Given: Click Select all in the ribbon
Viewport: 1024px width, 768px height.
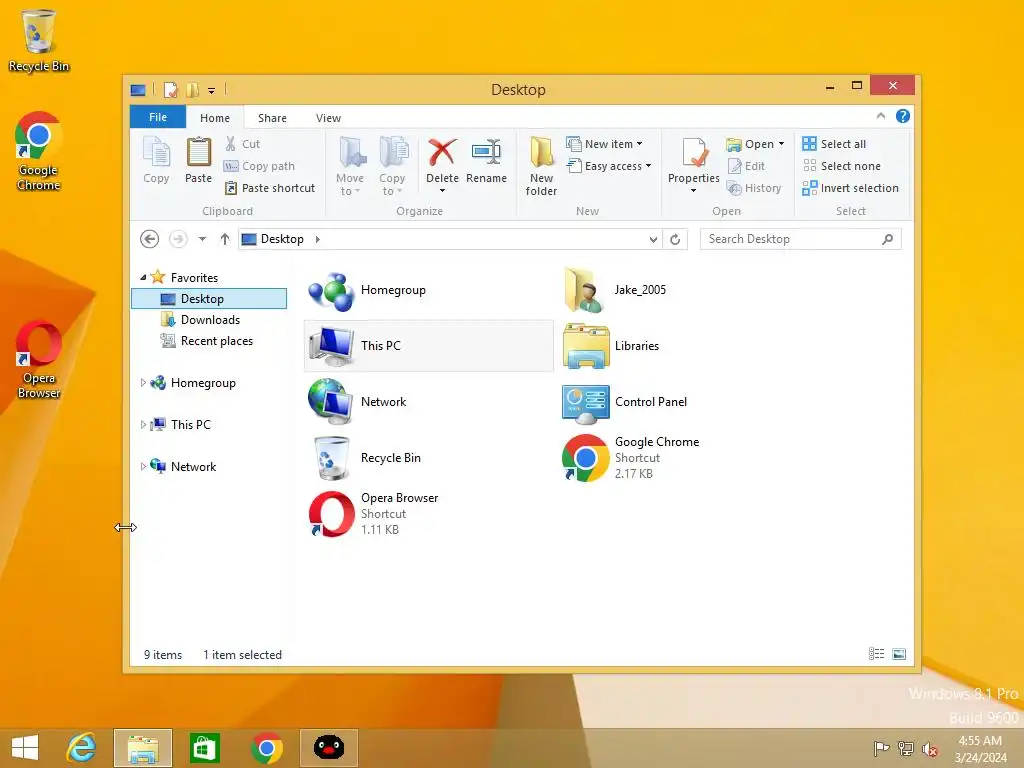Looking at the screenshot, I should click(834, 144).
